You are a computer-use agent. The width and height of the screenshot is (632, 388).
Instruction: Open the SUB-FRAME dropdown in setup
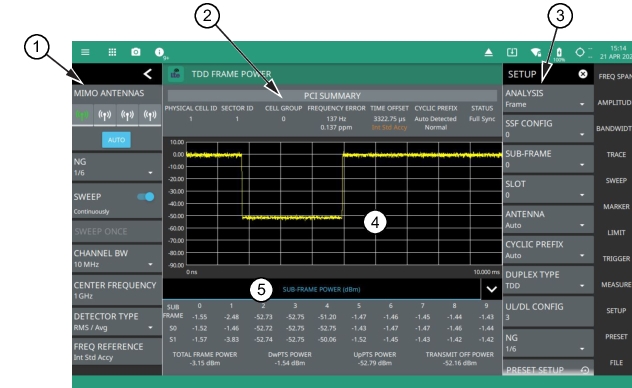[x=548, y=159]
